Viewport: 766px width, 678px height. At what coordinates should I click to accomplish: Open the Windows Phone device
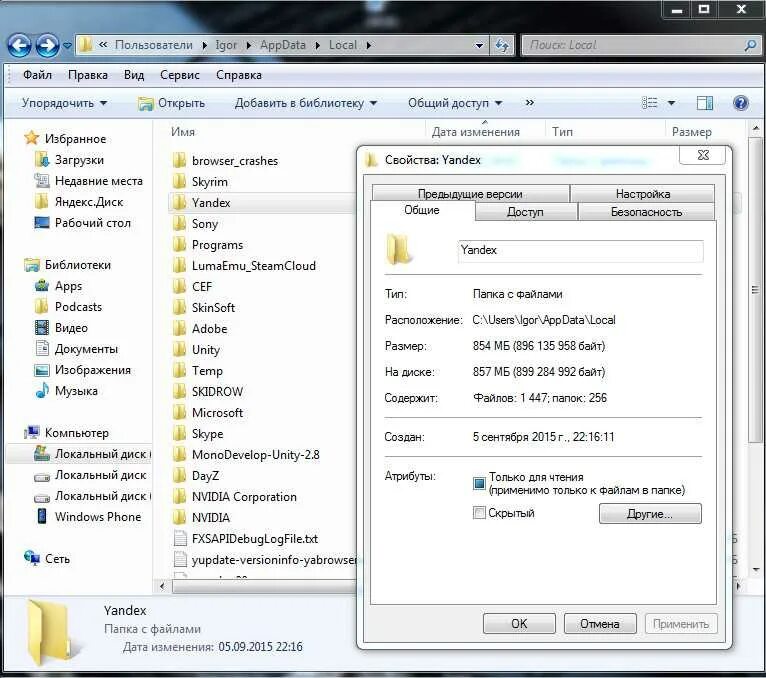pyautogui.click(x=98, y=517)
